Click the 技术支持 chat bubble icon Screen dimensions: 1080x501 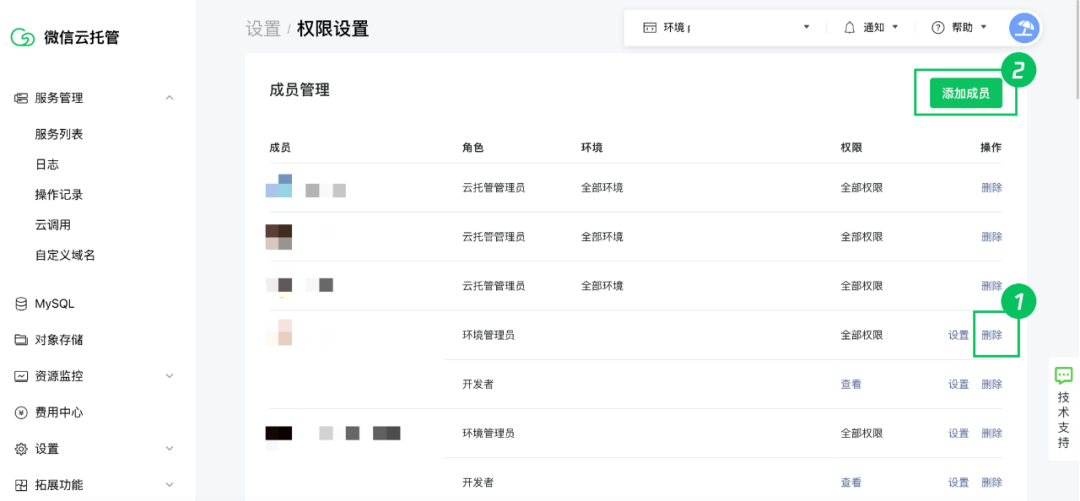pyautogui.click(x=1063, y=376)
